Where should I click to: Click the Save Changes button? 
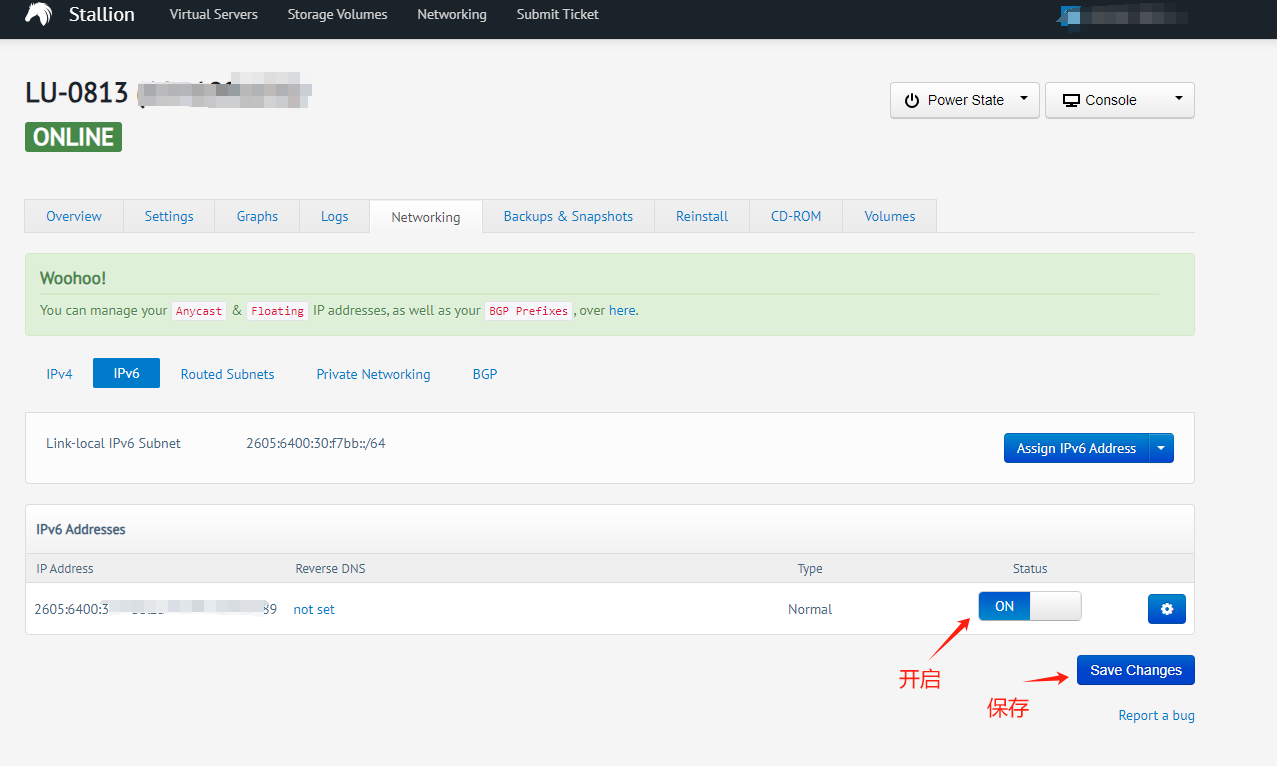(1135, 670)
